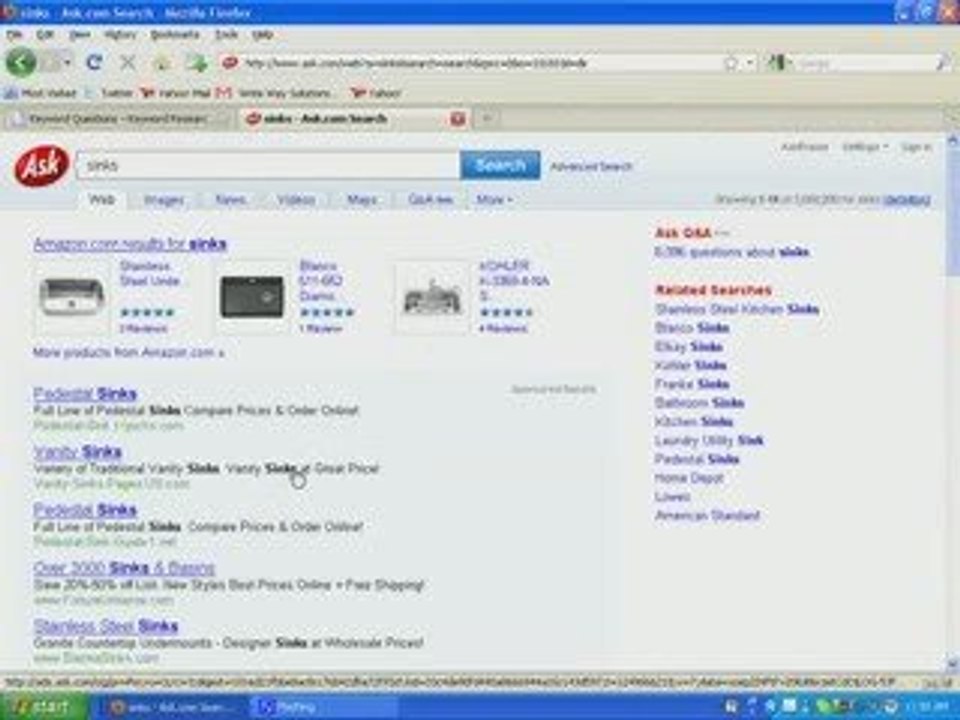Open the File menu
The height and width of the screenshot is (720, 960).
(x=15, y=35)
